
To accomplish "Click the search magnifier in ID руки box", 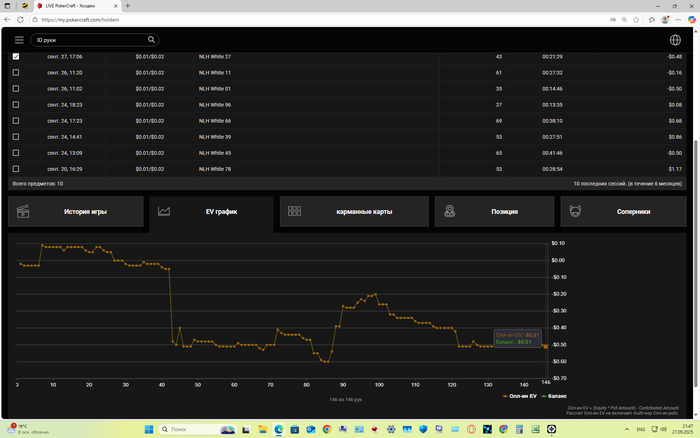I will click(151, 40).
